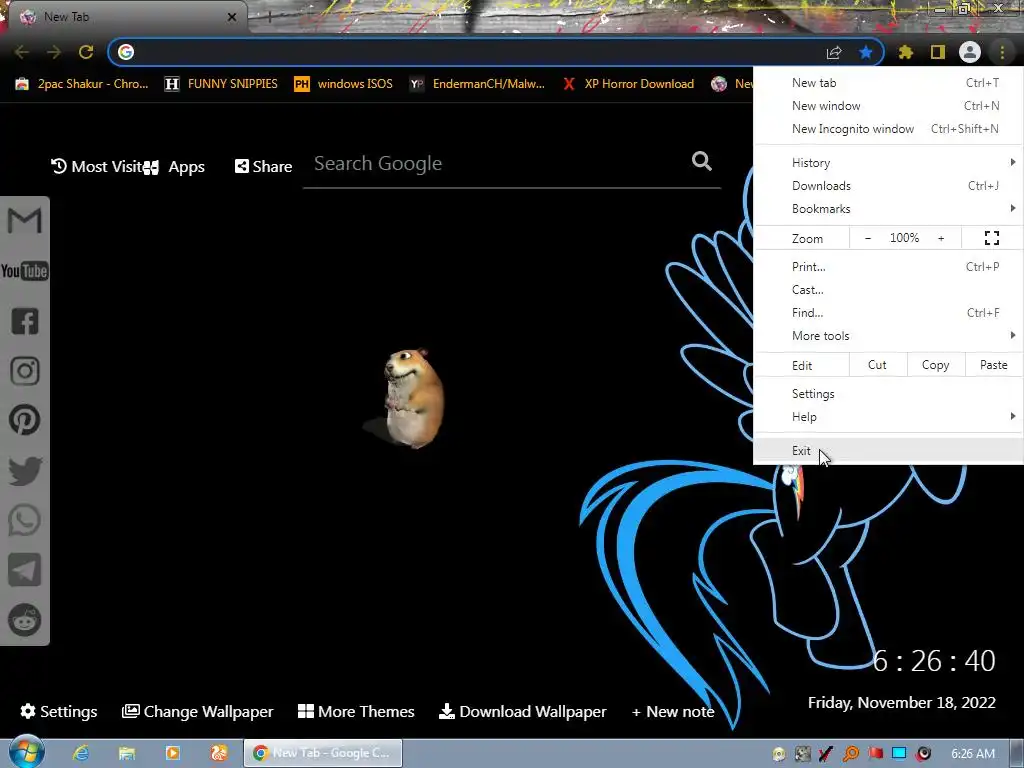Toggle the side panel icon
The image size is (1024, 768).
(938, 52)
